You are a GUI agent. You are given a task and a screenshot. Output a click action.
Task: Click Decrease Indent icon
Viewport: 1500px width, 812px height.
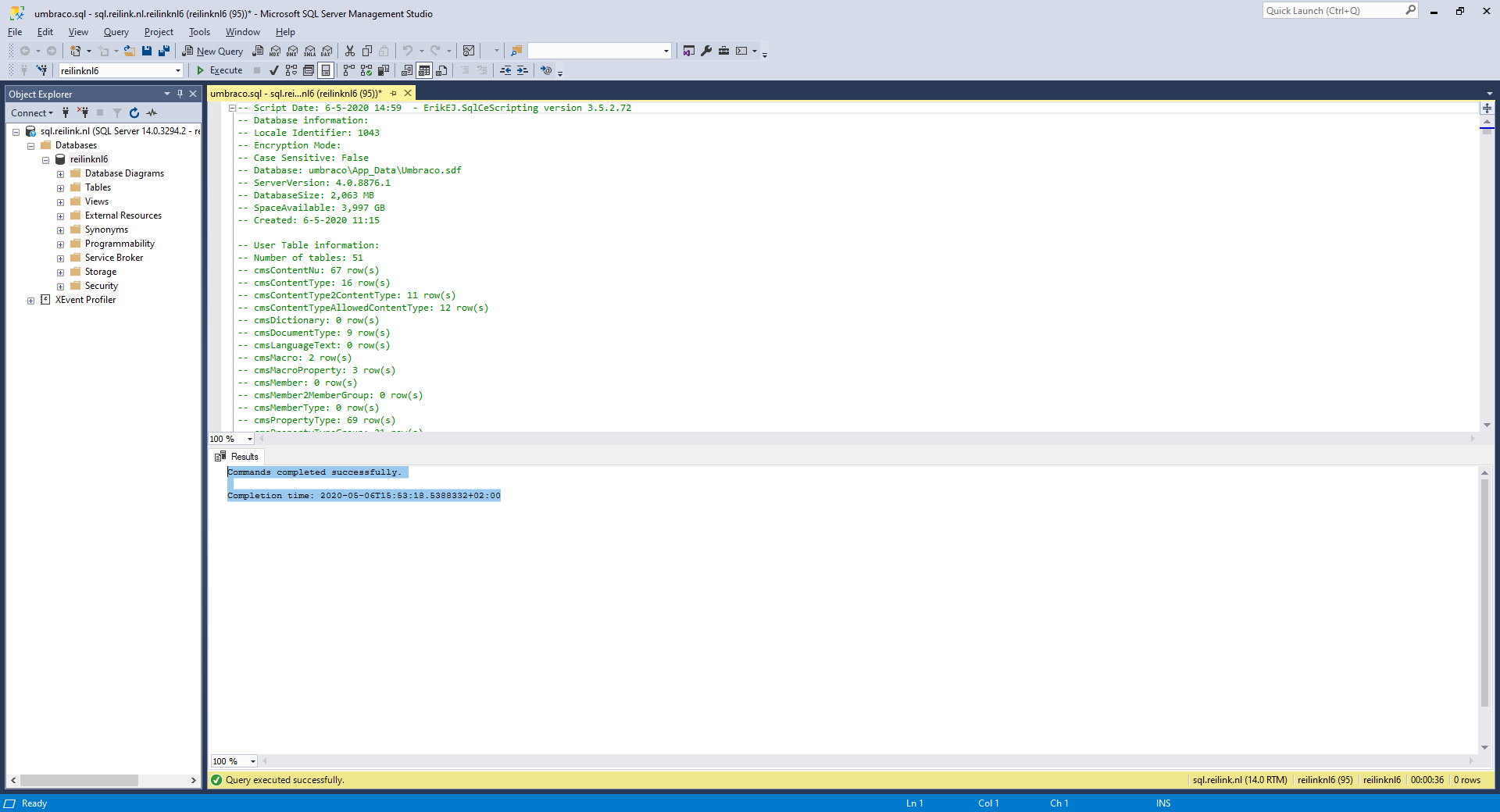pos(505,70)
